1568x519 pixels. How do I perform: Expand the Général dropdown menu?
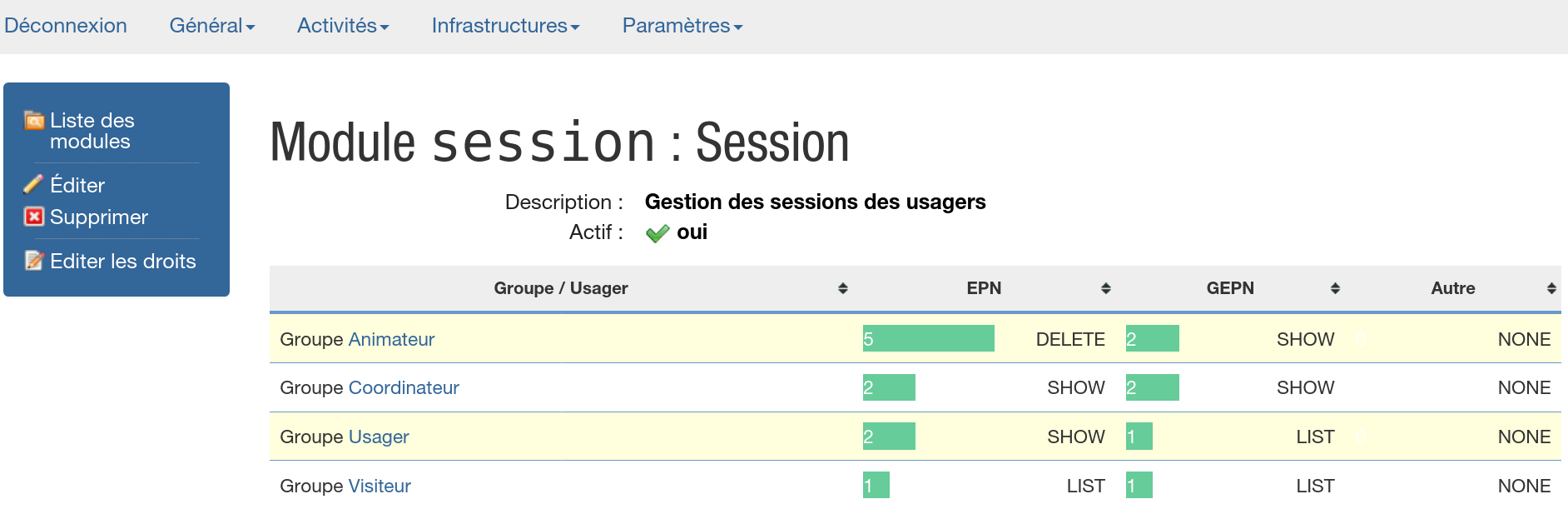[211, 26]
